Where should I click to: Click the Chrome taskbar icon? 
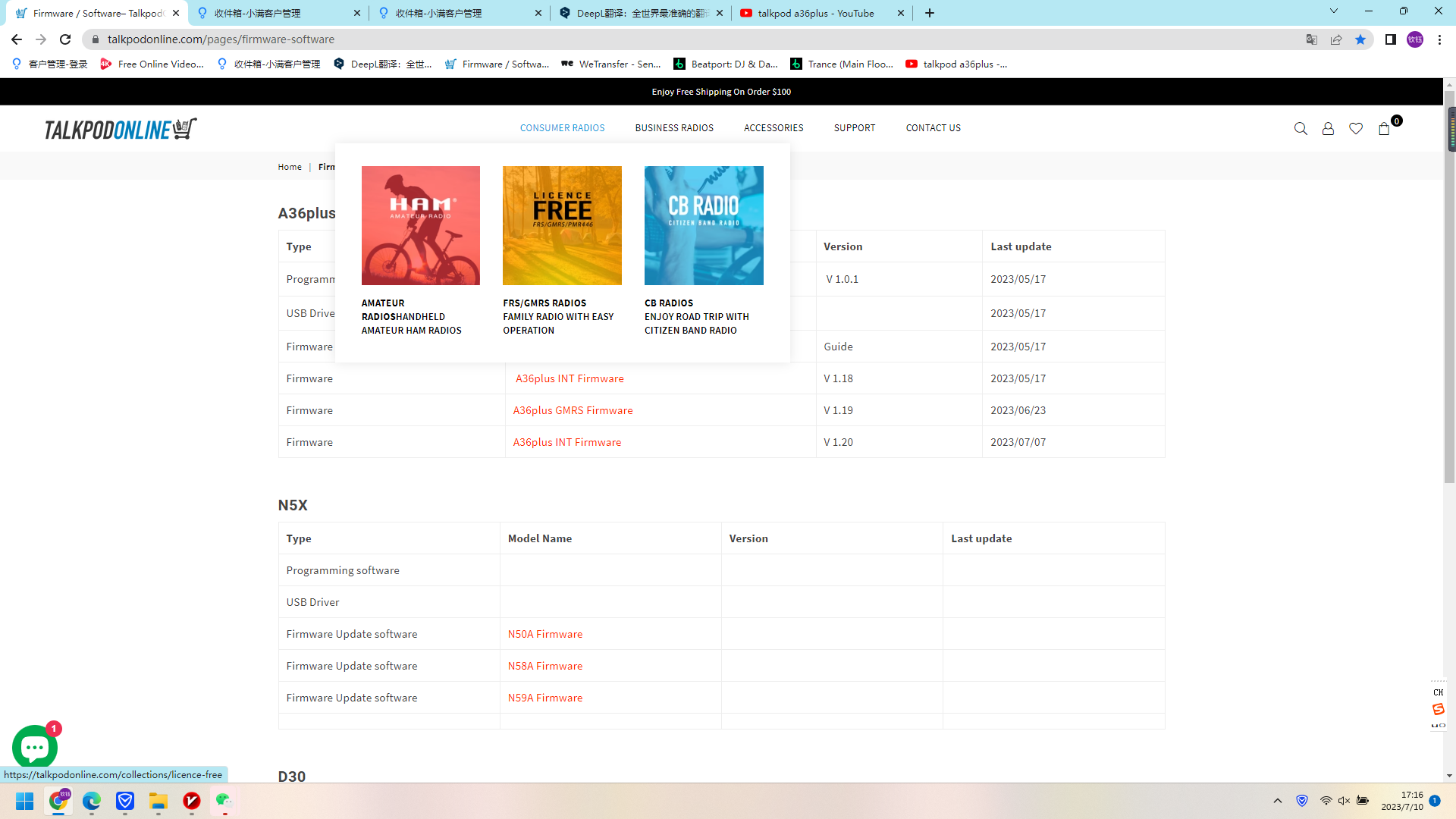click(x=58, y=801)
